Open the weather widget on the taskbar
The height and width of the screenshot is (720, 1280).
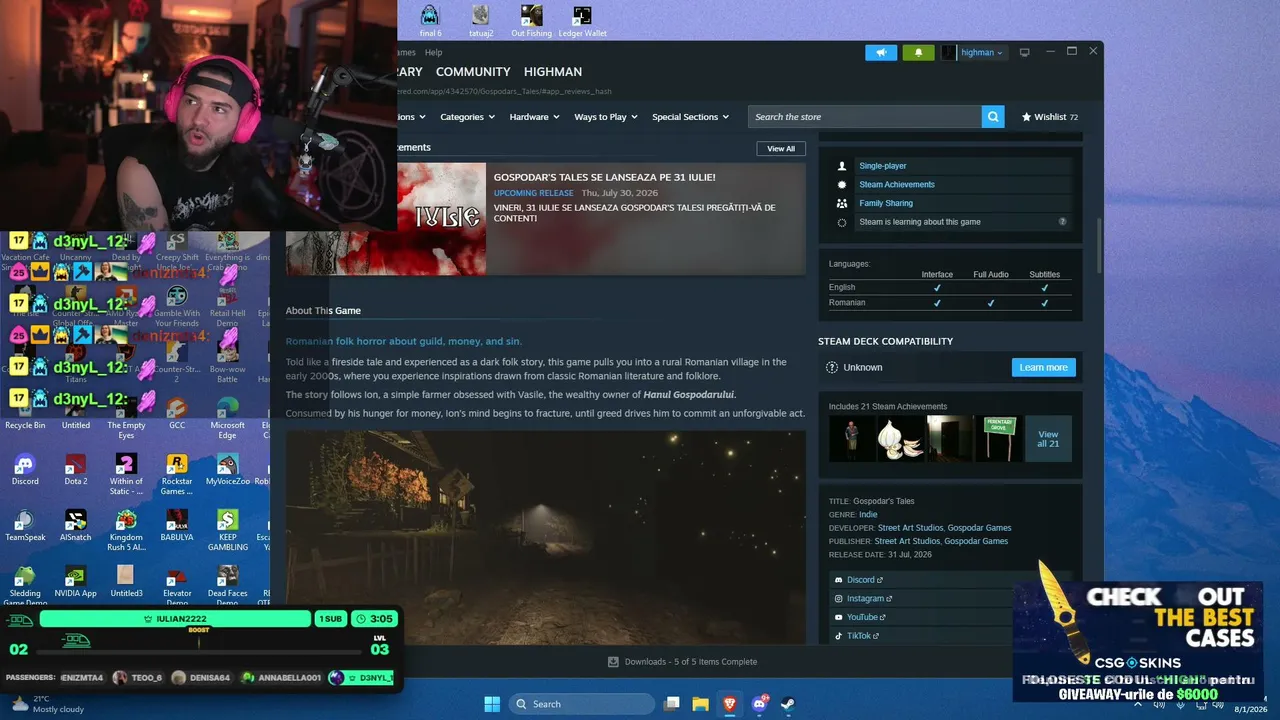point(46,704)
